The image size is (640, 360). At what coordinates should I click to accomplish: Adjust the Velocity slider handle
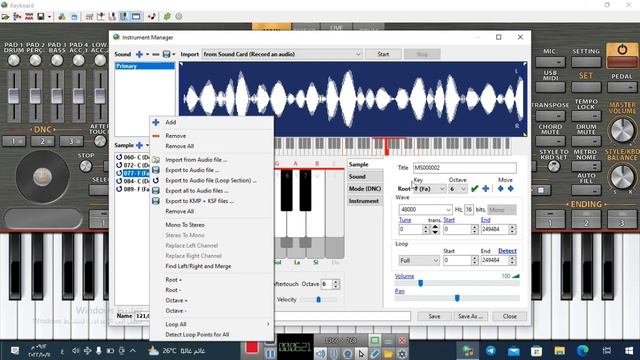pyautogui.click(x=318, y=300)
